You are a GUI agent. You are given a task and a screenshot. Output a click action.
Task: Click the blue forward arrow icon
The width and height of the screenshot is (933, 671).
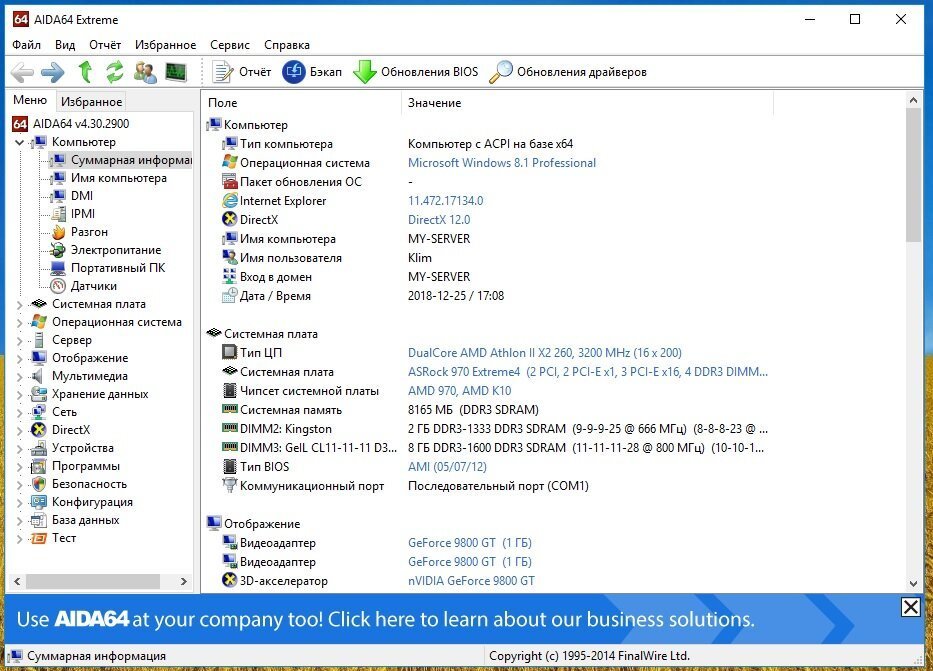point(52,73)
